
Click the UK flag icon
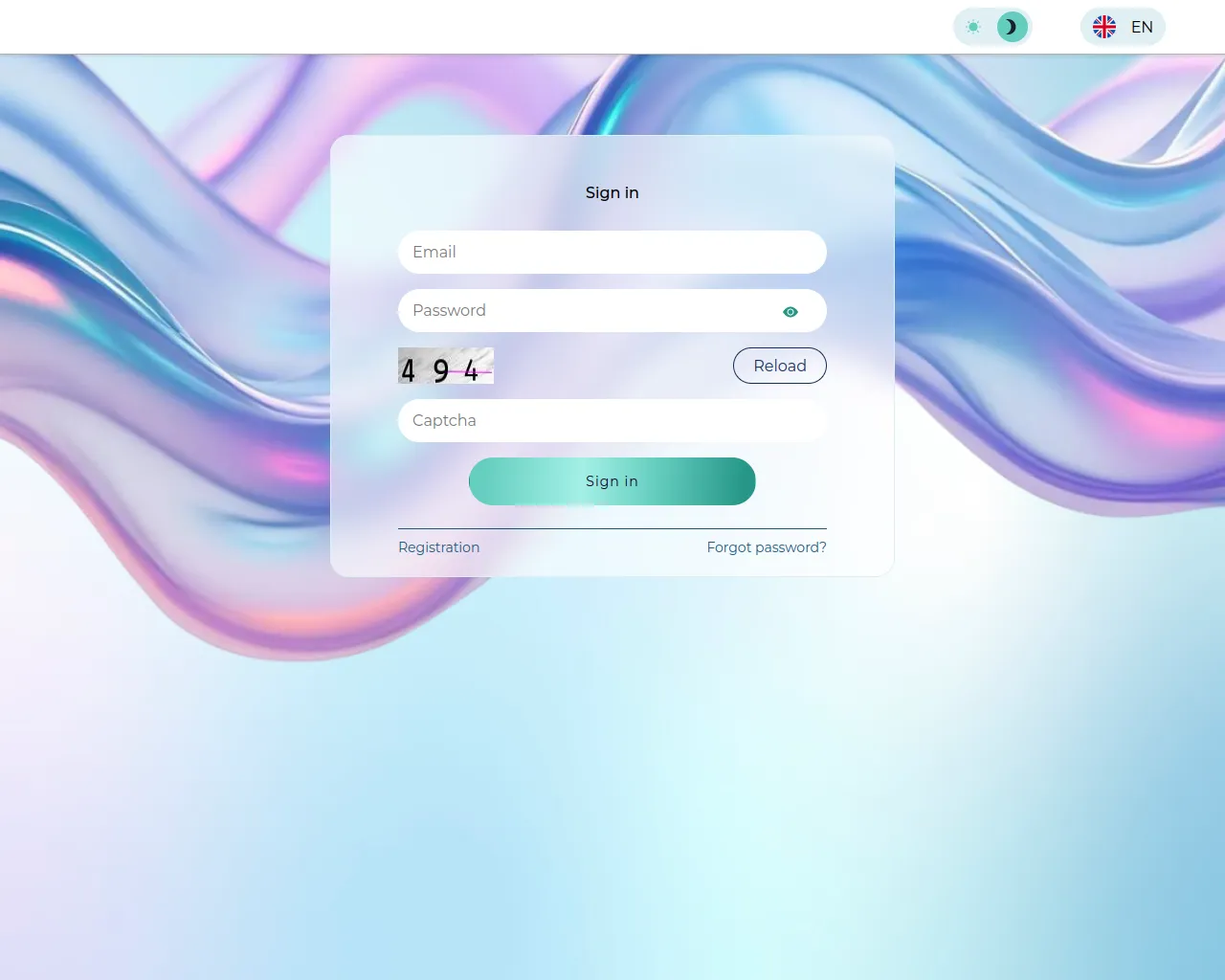pyautogui.click(x=1104, y=27)
